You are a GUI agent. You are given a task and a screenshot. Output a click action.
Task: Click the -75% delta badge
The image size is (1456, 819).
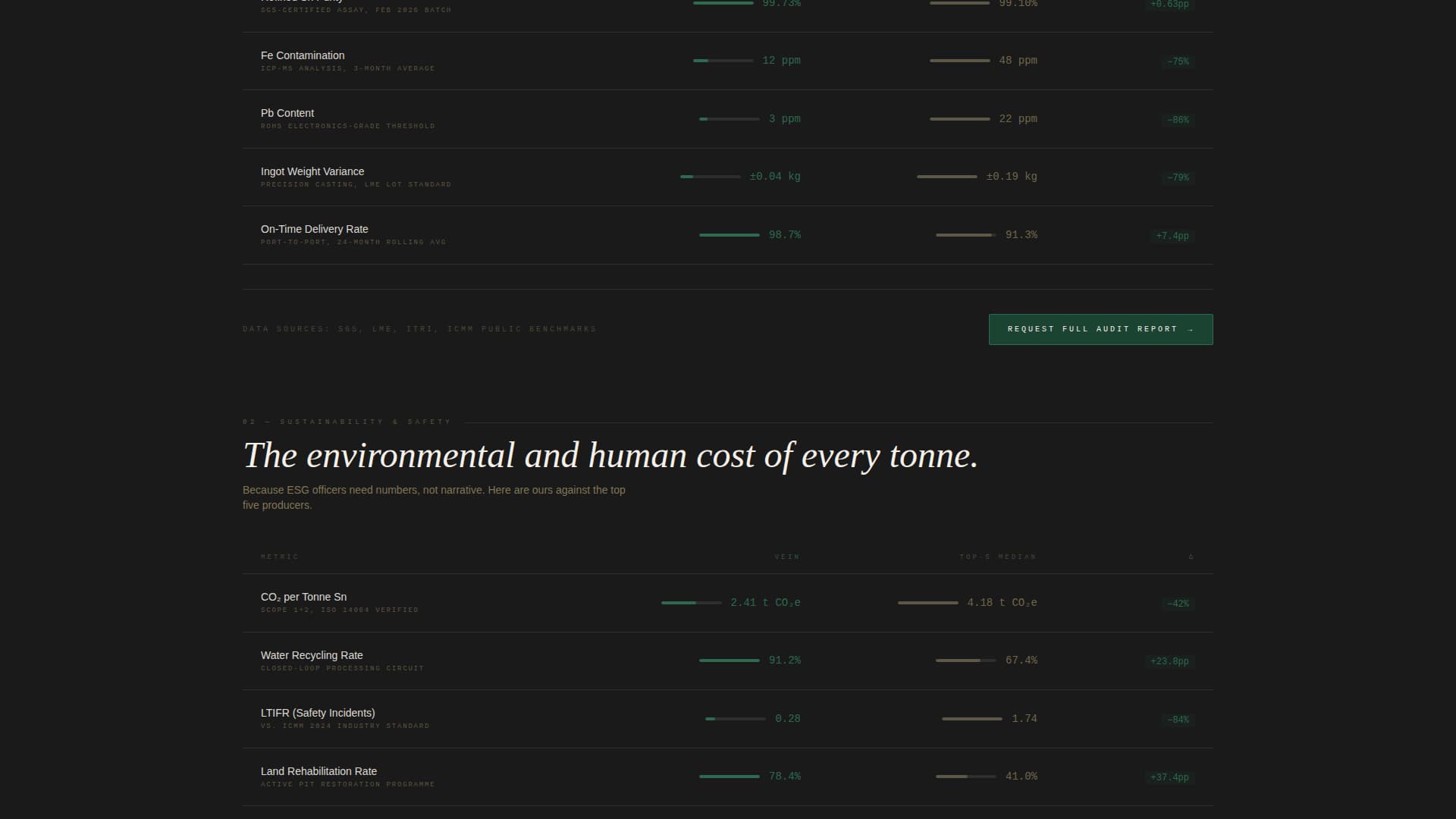[x=1178, y=61]
